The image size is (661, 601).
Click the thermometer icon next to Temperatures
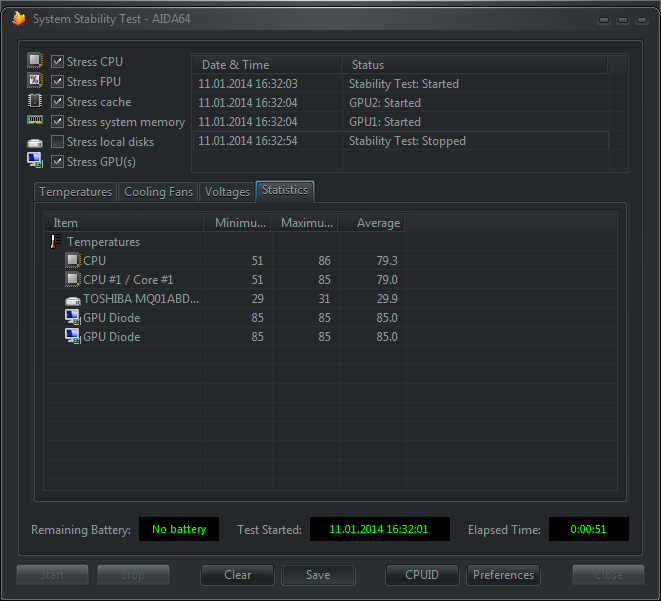tap(55, 242)
